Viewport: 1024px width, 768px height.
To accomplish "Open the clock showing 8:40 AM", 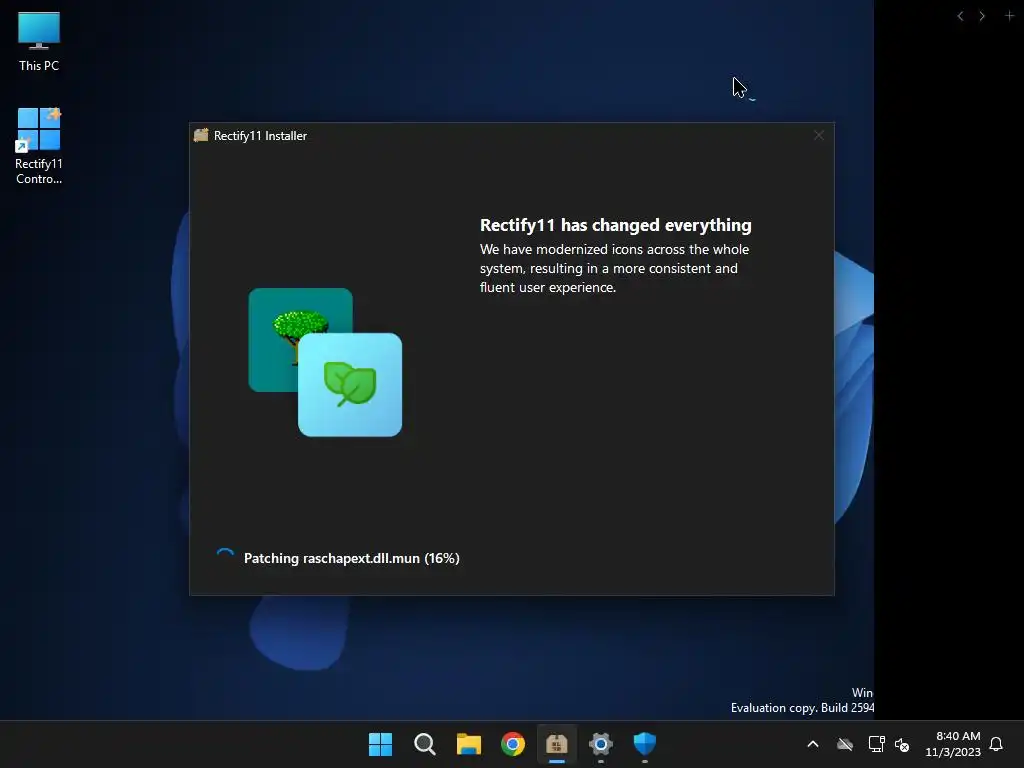I will [953, 744].
